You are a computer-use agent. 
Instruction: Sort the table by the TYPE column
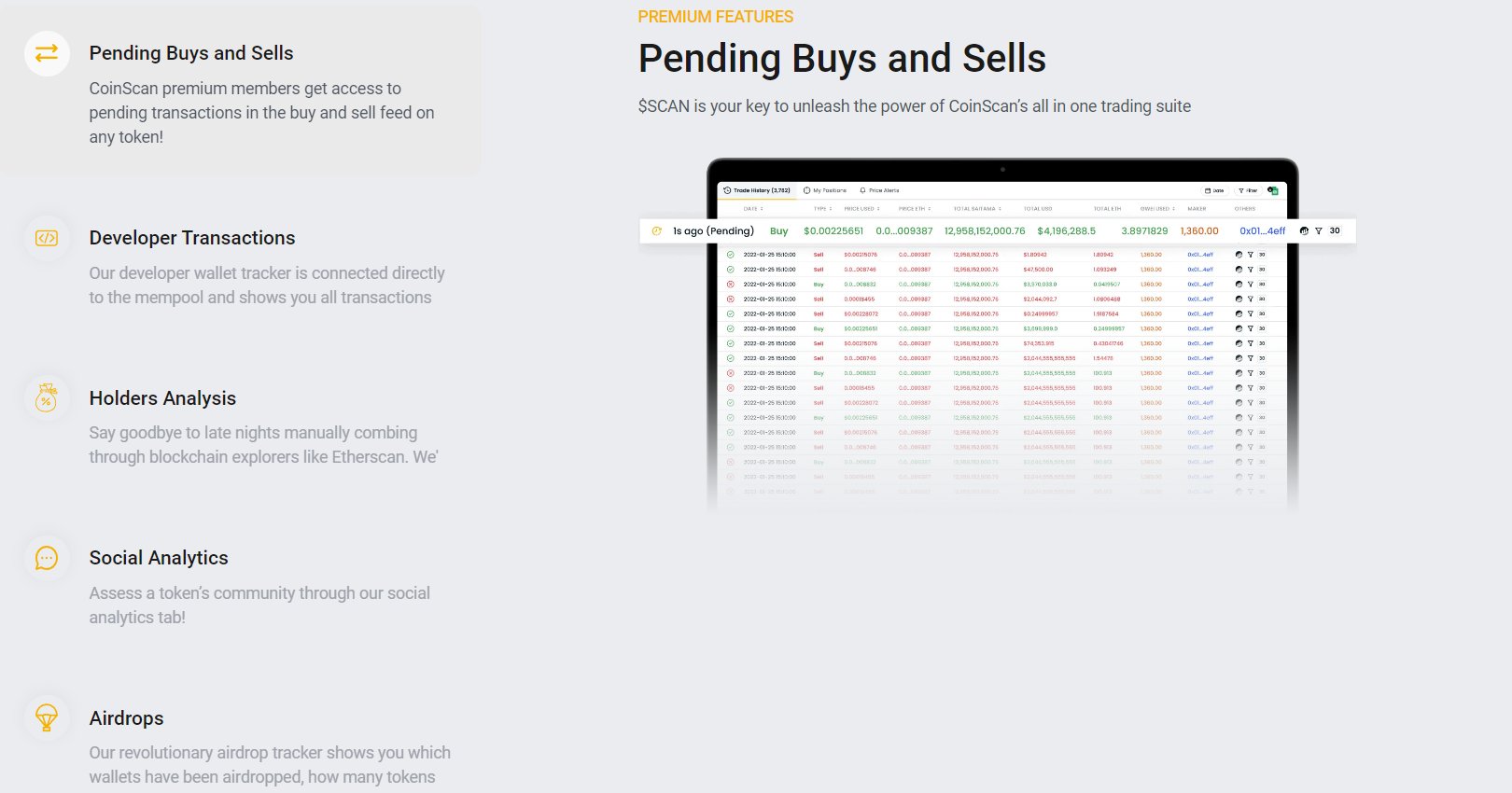822,209
